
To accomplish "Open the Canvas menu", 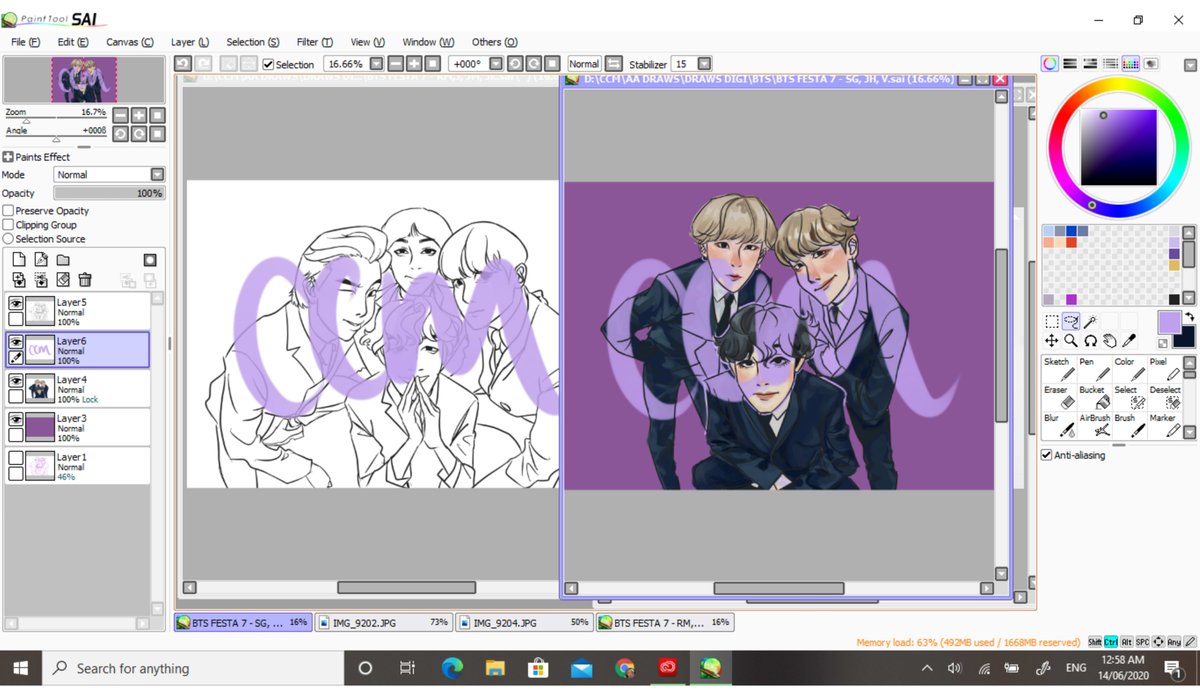I will 130,42.
